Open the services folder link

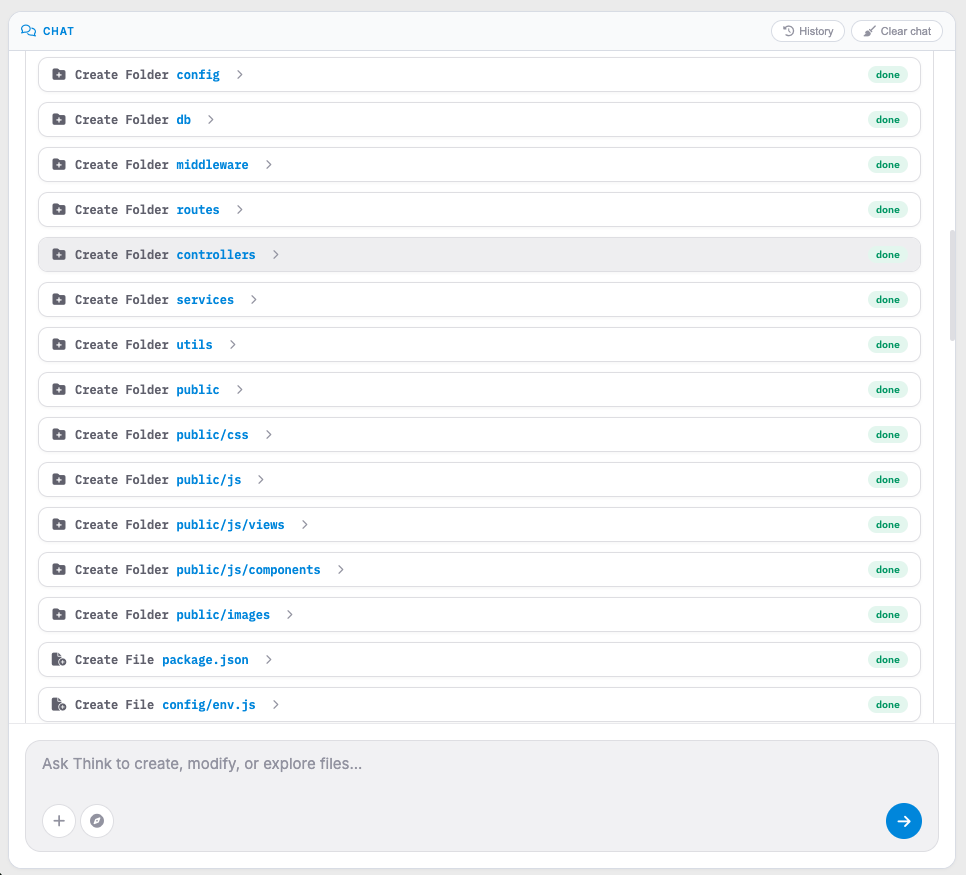coord(205,299)
